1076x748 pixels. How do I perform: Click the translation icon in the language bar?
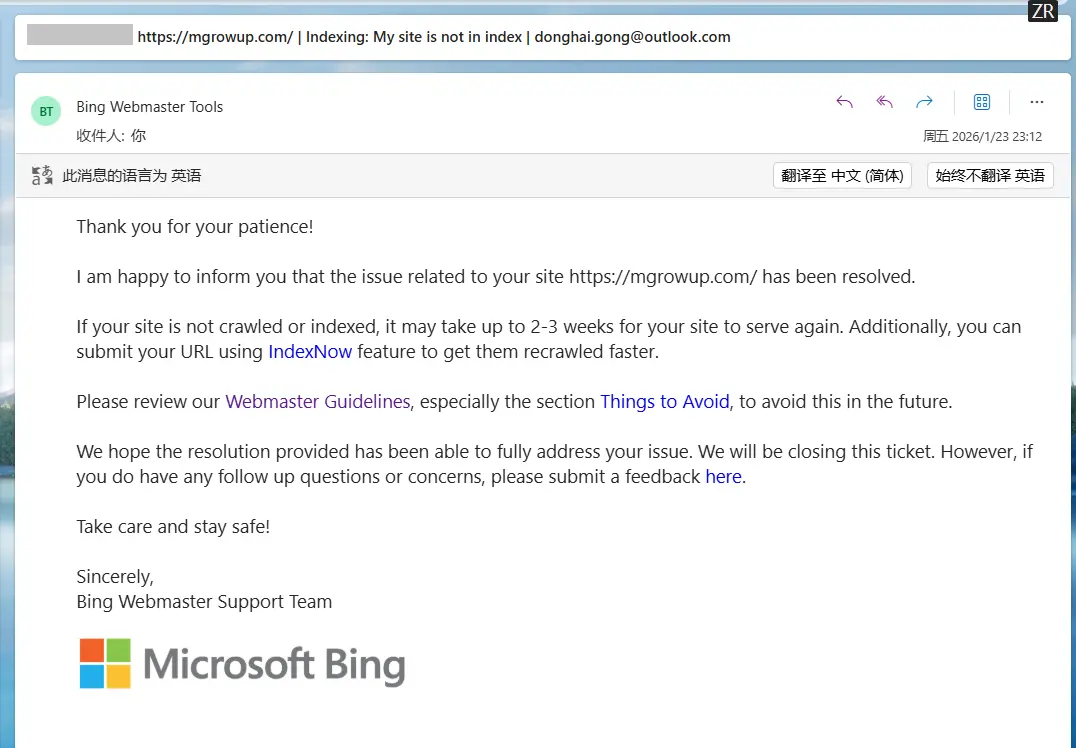(x=42, y=176)
